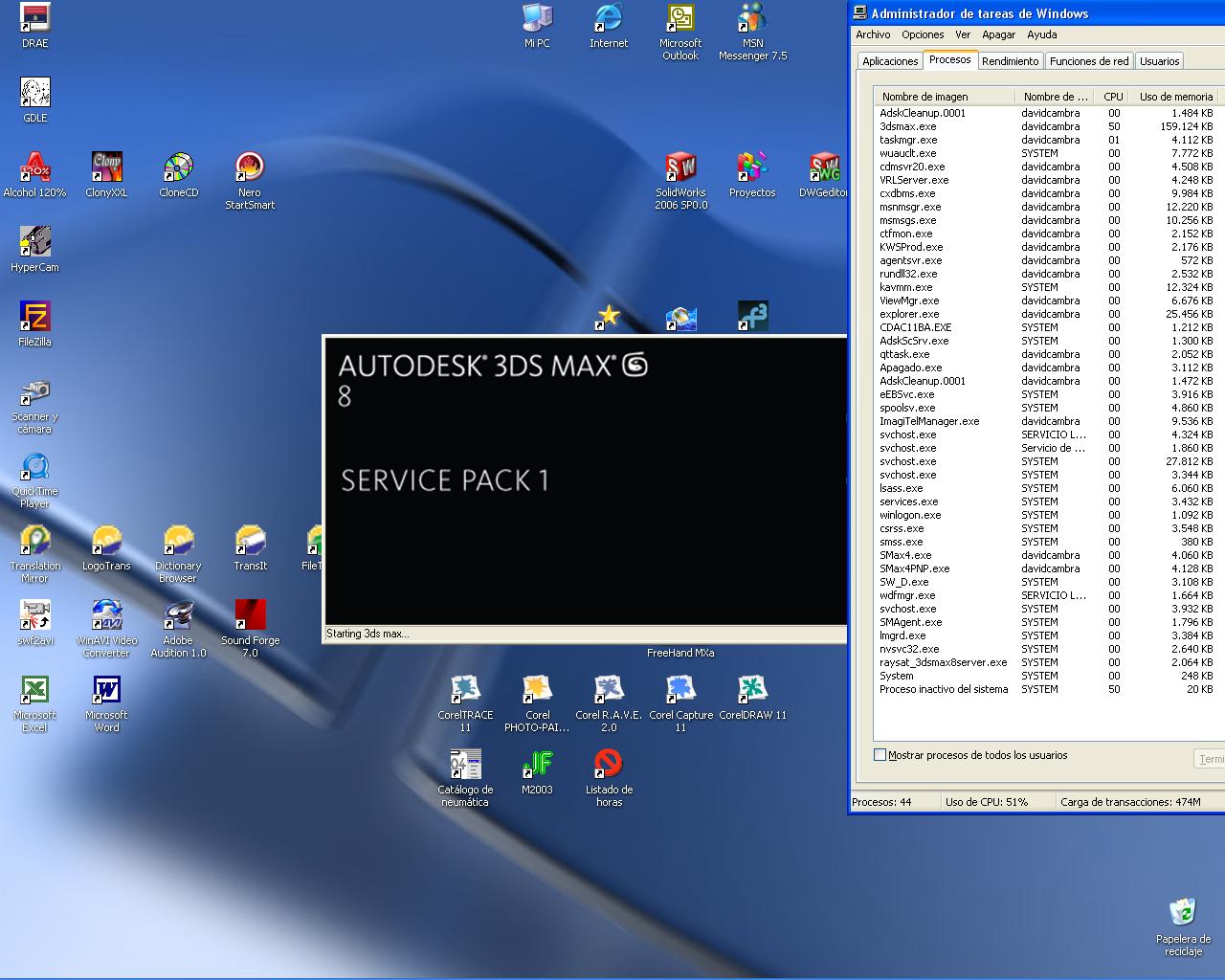1225x980 pixels.
Task: Select the Proyectos desktop icon
Action: click(x=752, y=175)
